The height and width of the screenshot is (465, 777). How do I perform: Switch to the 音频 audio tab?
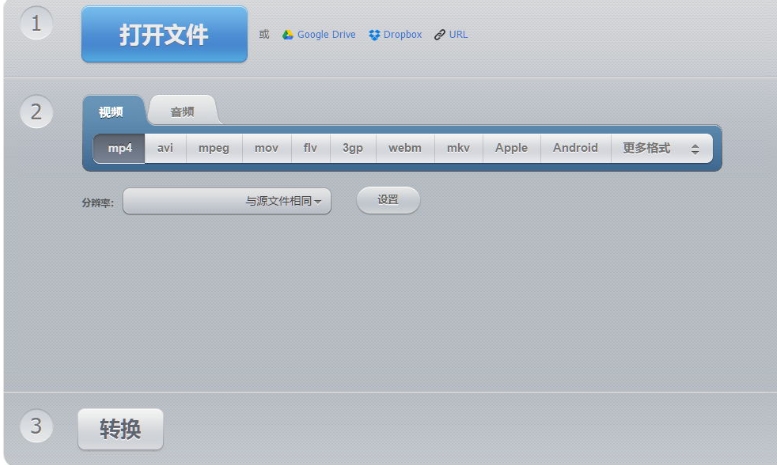click(182, 112)
